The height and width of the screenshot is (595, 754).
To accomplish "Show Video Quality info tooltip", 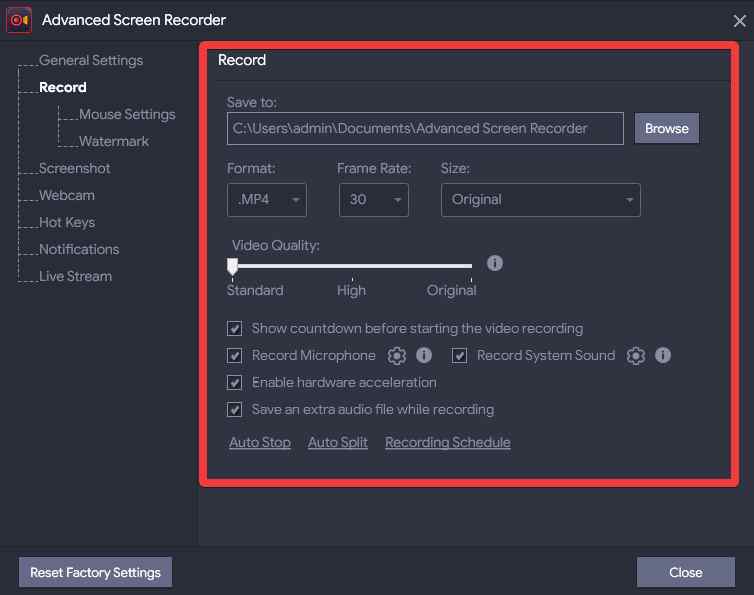I will click(494, 263).
